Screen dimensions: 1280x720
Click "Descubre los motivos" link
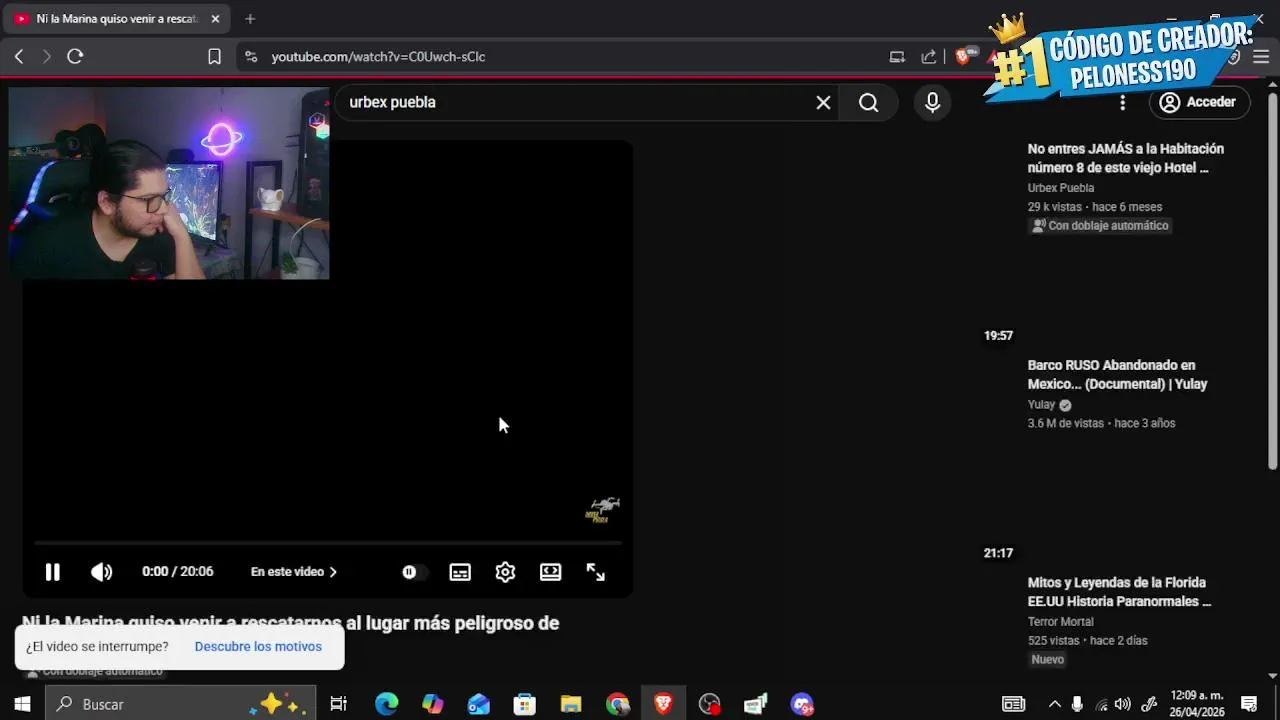point(258,646)
